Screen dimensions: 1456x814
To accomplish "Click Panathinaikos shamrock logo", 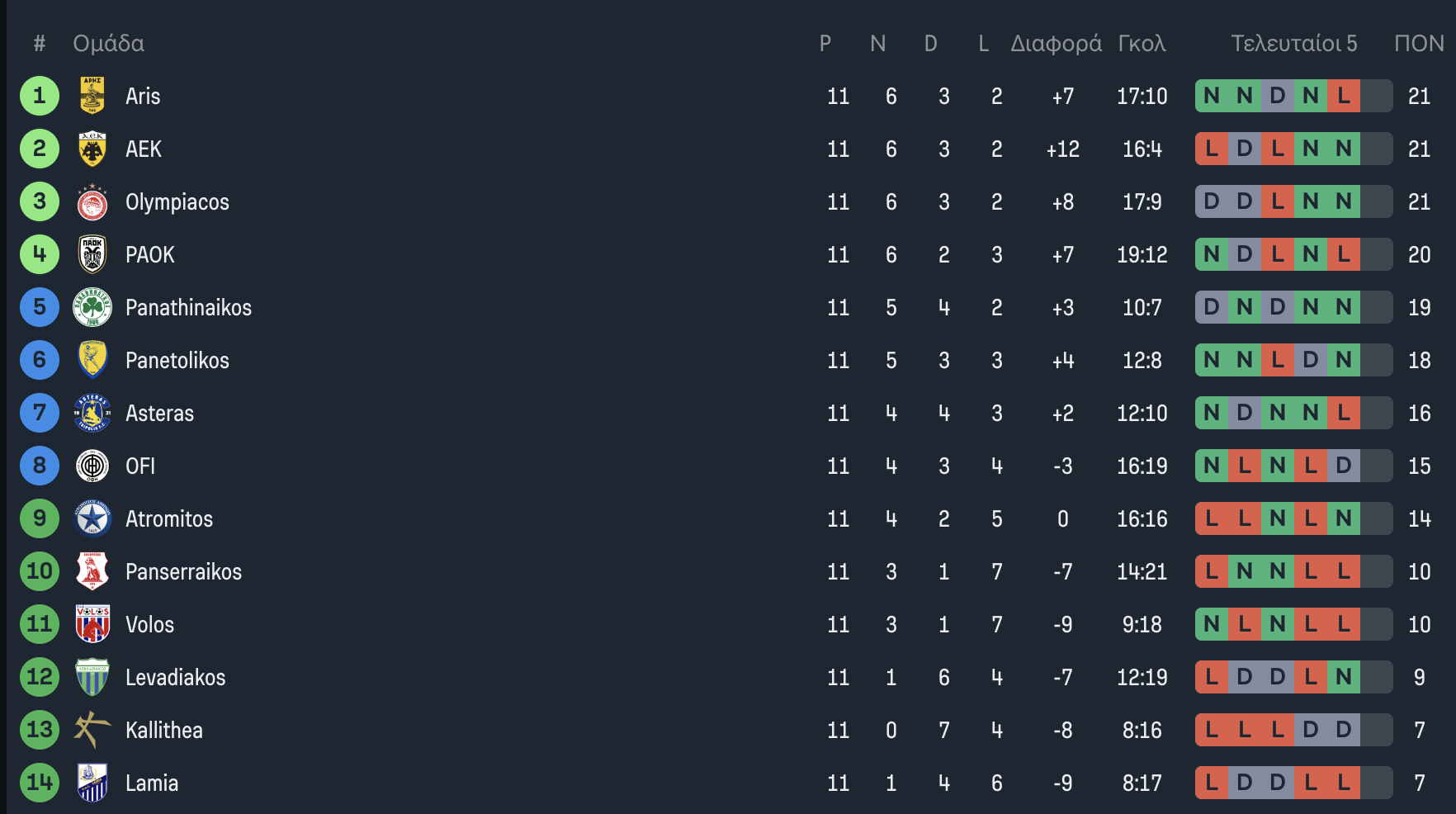I will pyautogui.click(x=92, y=307).
